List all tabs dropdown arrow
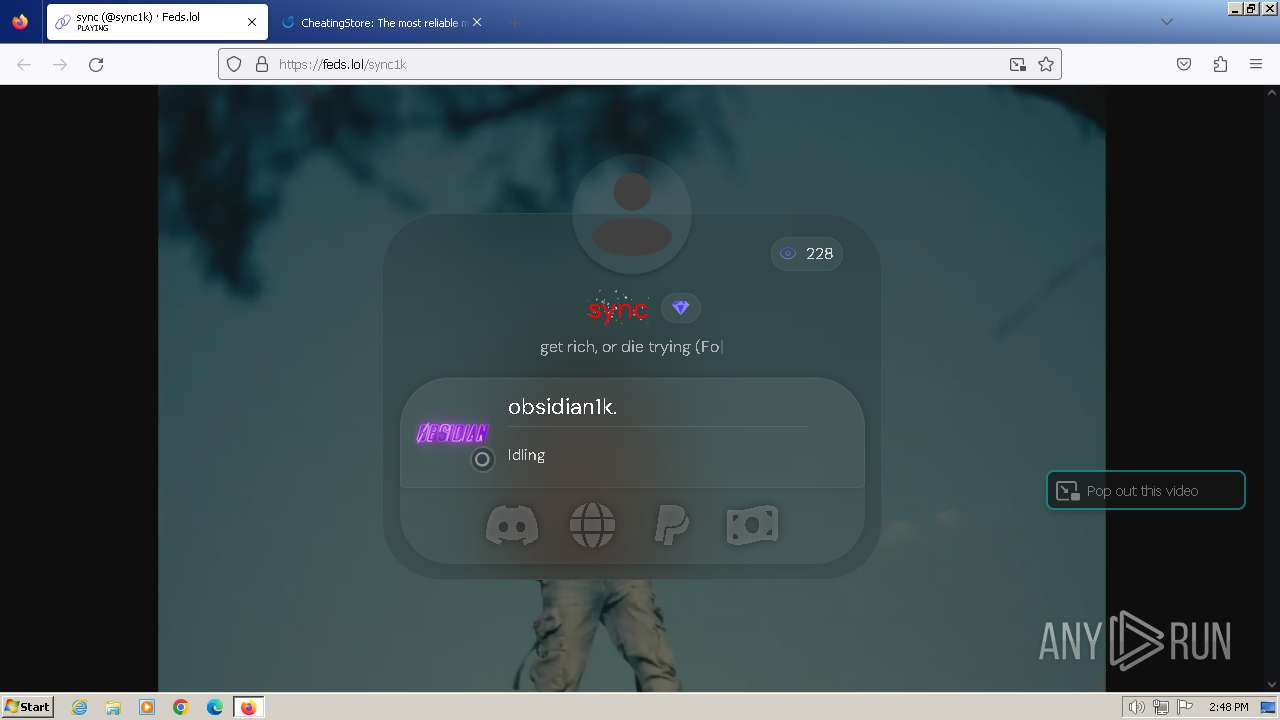Image resolution: width=1280 pixels, height=720 pixels. coord(1166,22)
